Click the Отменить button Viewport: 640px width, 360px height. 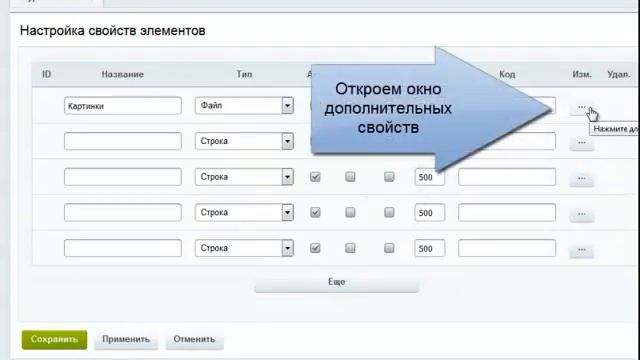[x=194, y=340]
